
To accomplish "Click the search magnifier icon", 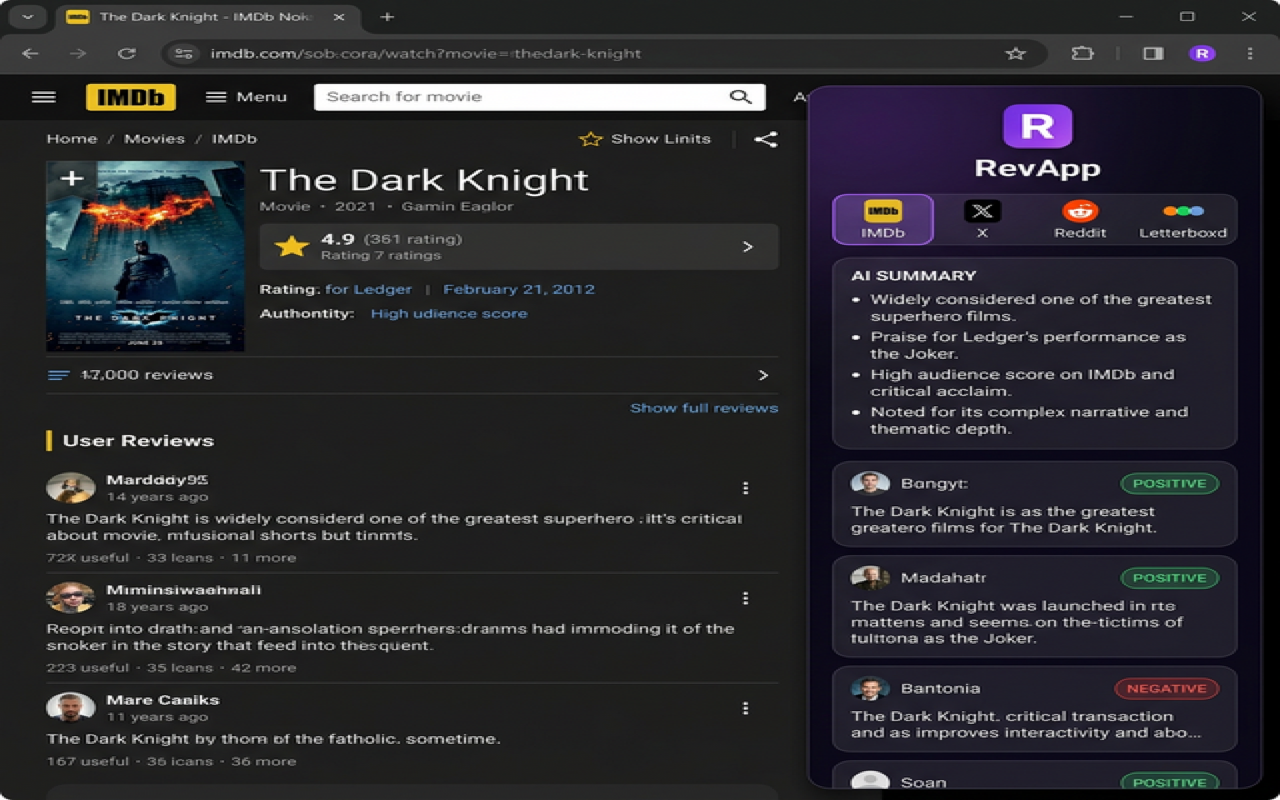I will tap(740, 97).
